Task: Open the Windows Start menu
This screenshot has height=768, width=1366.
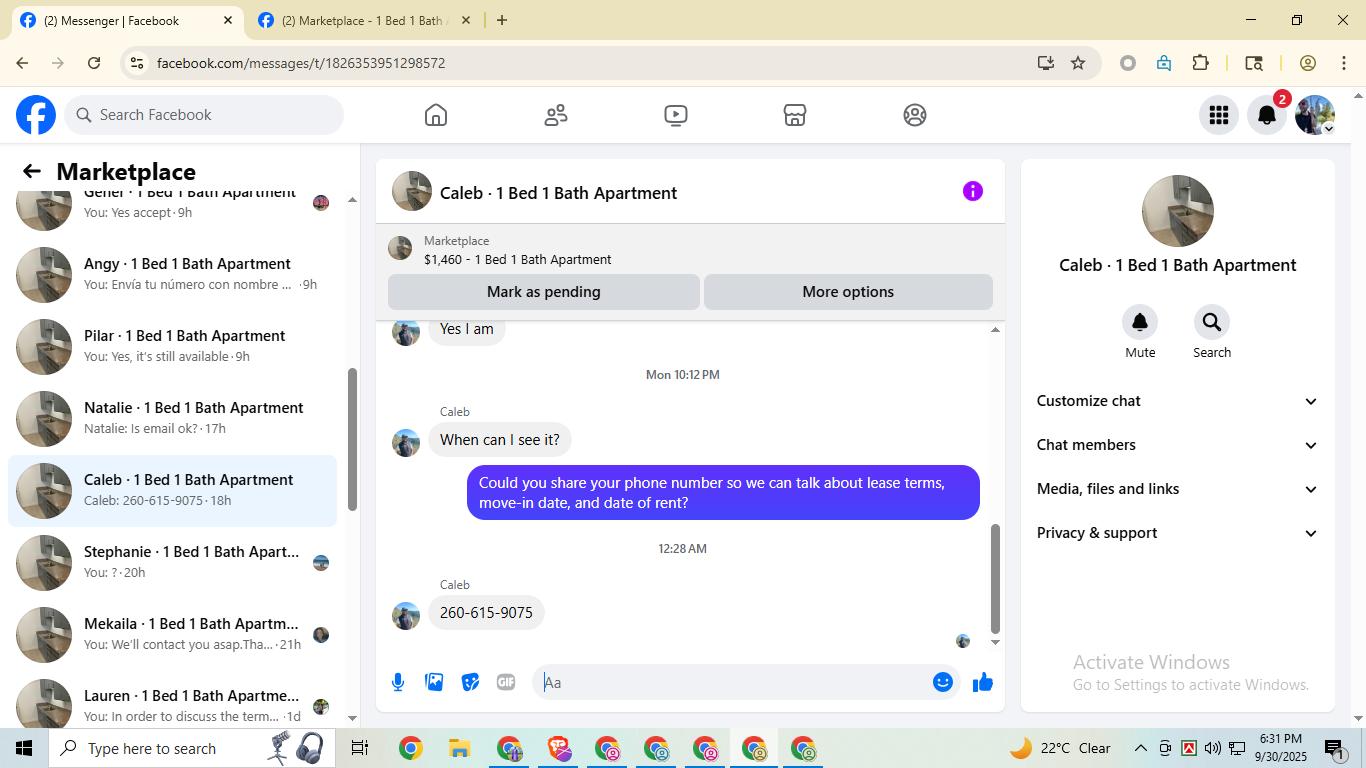Action: [24, 748]
